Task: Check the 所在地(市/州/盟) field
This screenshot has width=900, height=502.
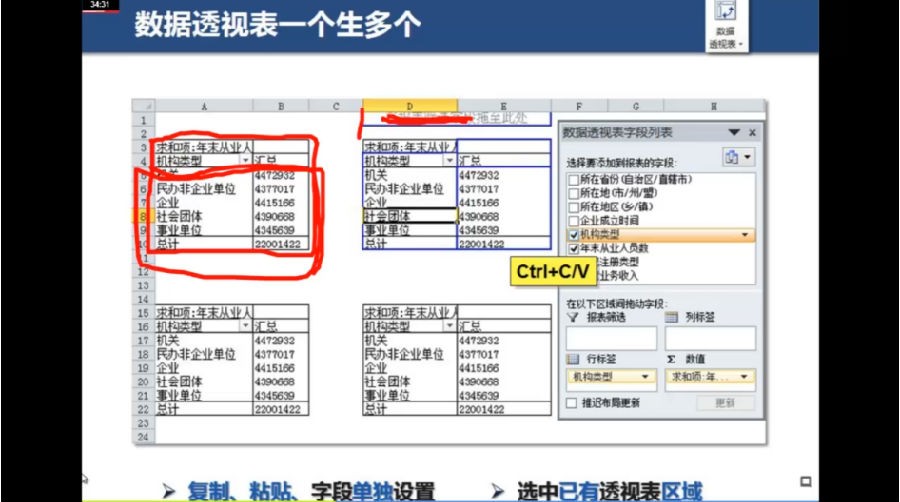Action: click(x=573, y=193)
